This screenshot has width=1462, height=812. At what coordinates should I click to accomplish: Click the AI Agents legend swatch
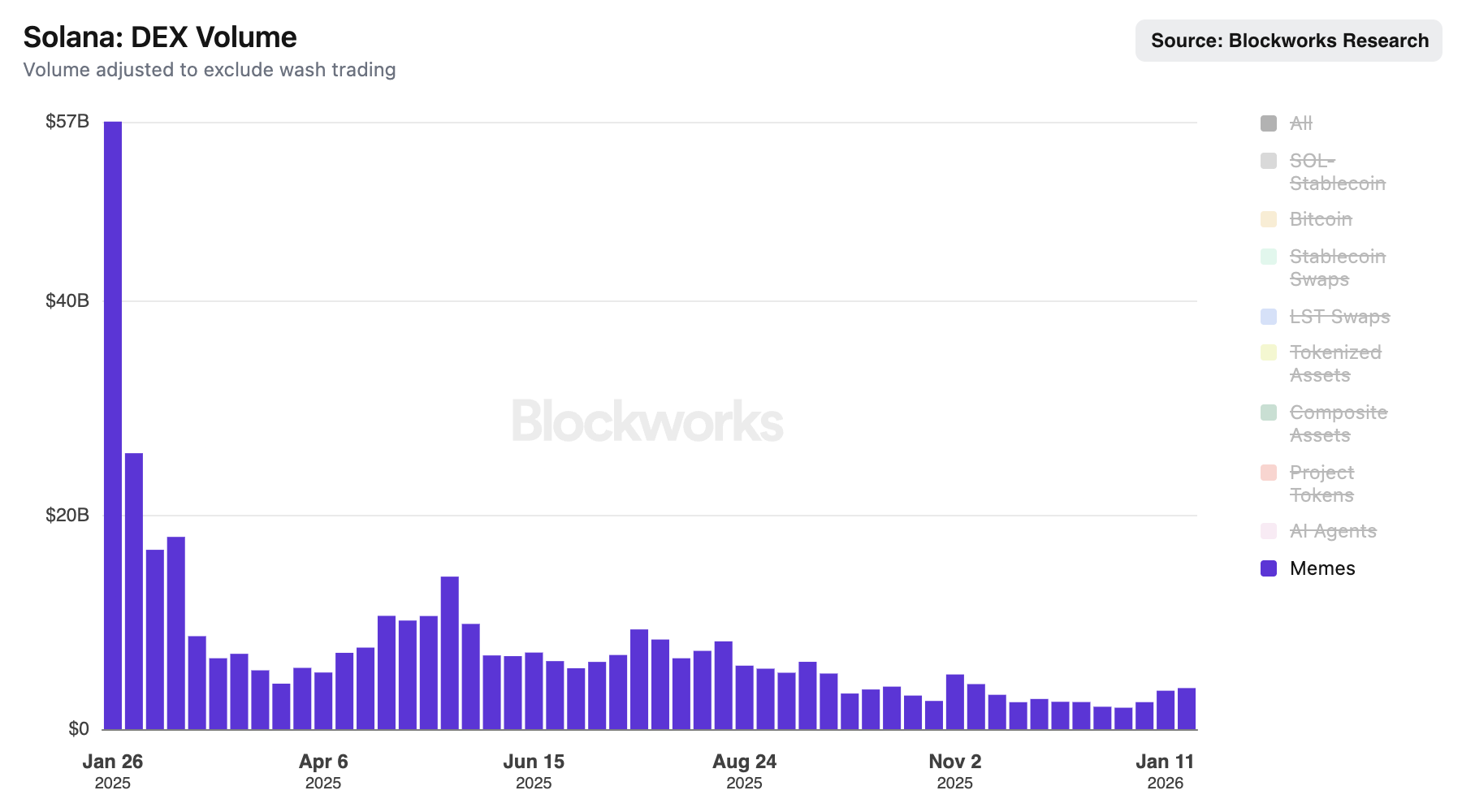point(1269,531)
